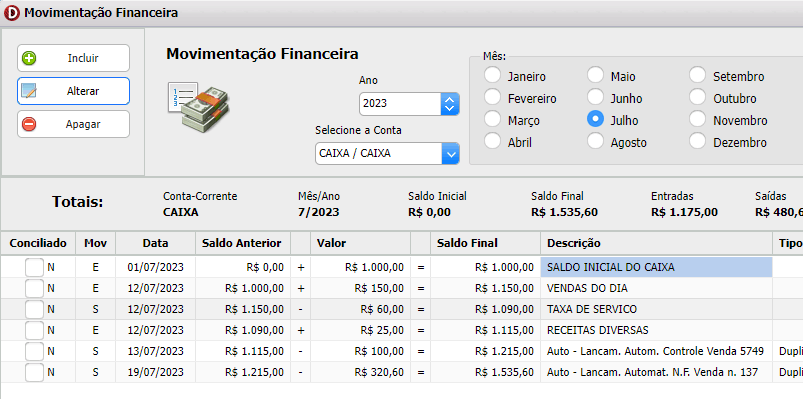
Task: Click the Saldo Anterior column header
Action: tap(243, 243)
